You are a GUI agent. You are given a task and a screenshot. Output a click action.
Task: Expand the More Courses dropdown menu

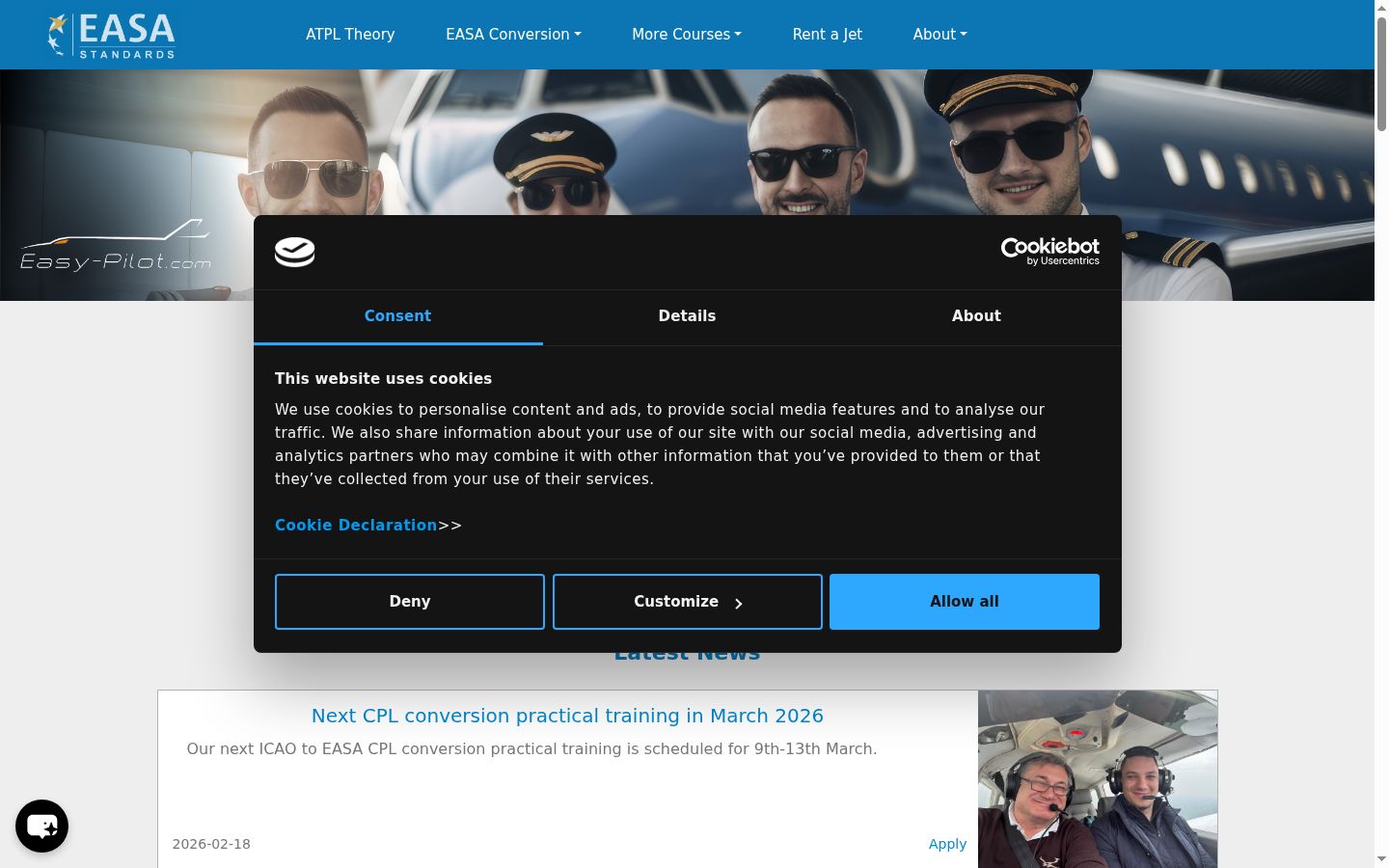point(687,34)
